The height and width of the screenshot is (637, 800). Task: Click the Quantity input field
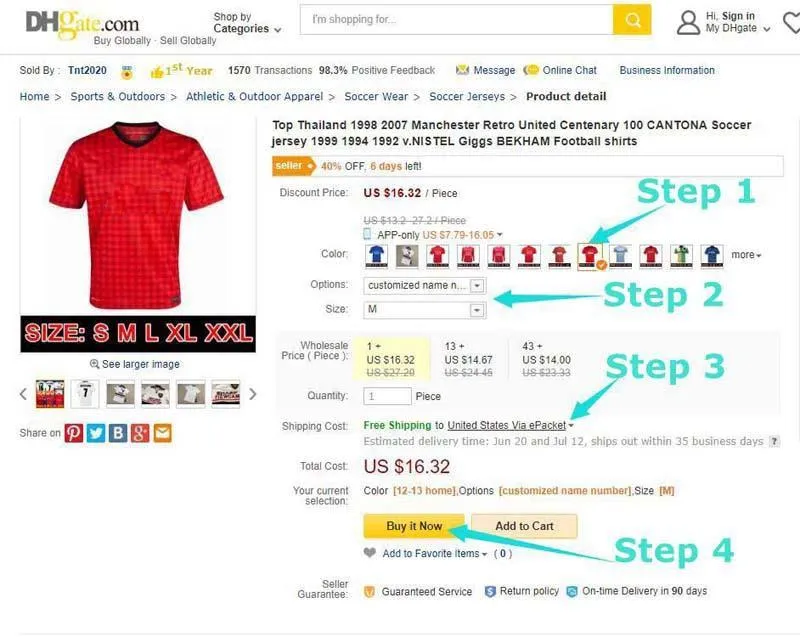click(x=387, y=396)
